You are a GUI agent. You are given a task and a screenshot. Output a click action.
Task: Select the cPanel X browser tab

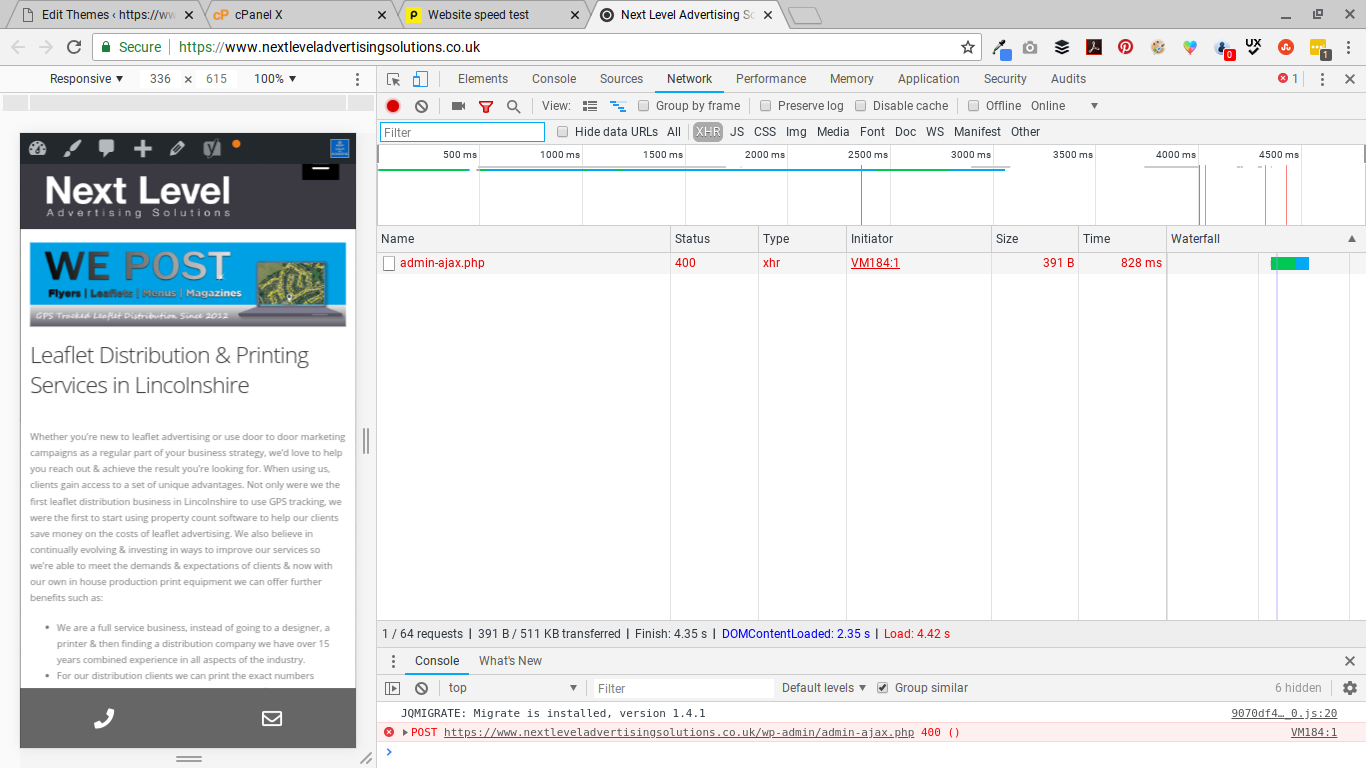tap(298, 15)
